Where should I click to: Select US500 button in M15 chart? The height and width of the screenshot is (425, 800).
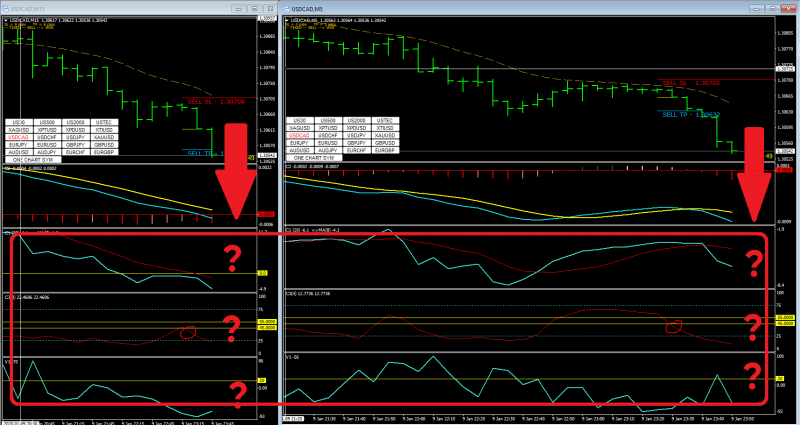47,122
